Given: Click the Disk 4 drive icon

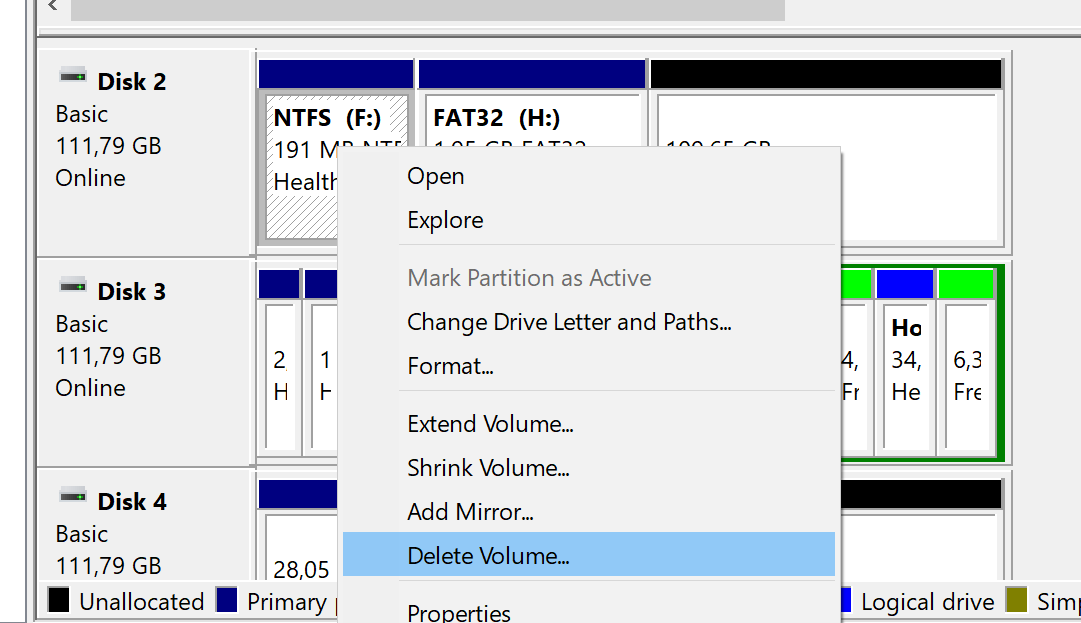Looking at the screenshot, I should 72,494.
